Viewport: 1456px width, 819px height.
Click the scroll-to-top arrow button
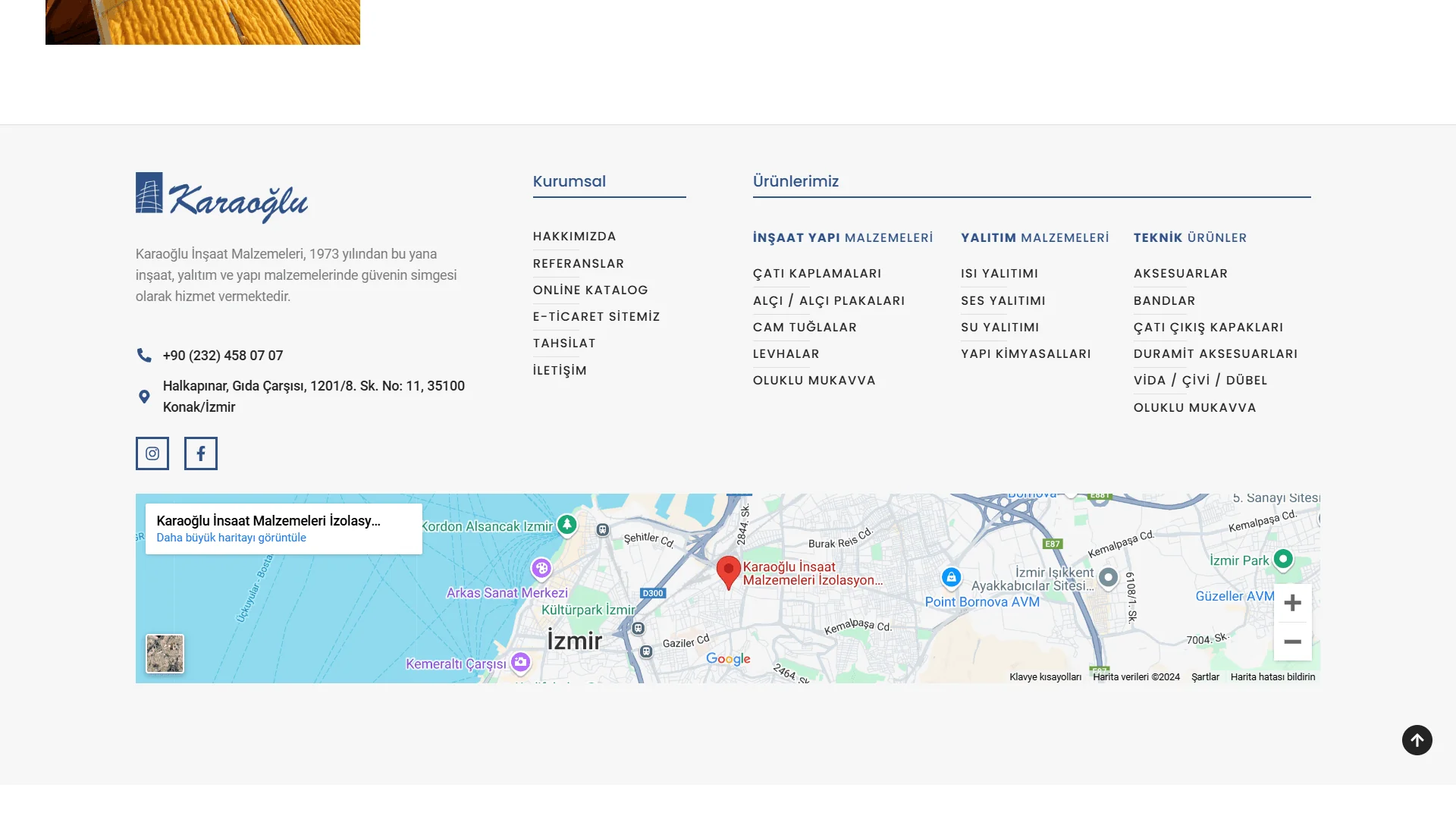pos(1417,740)
